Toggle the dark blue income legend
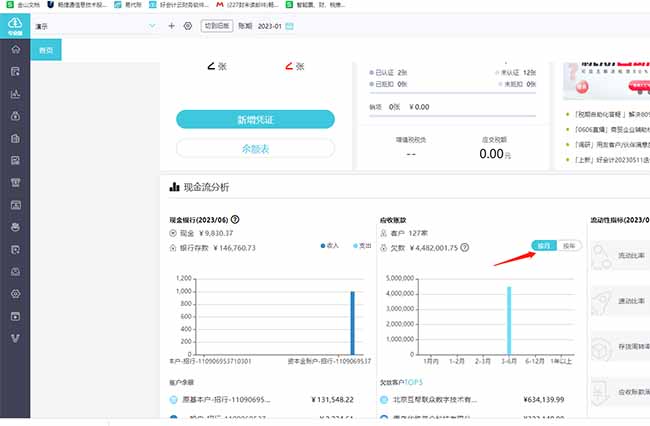 point(330,246)
